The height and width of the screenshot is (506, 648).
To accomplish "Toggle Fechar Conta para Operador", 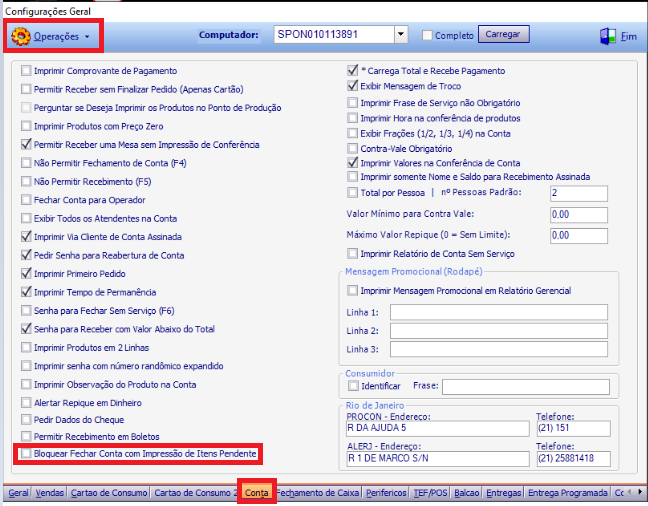I will [26, 200].
